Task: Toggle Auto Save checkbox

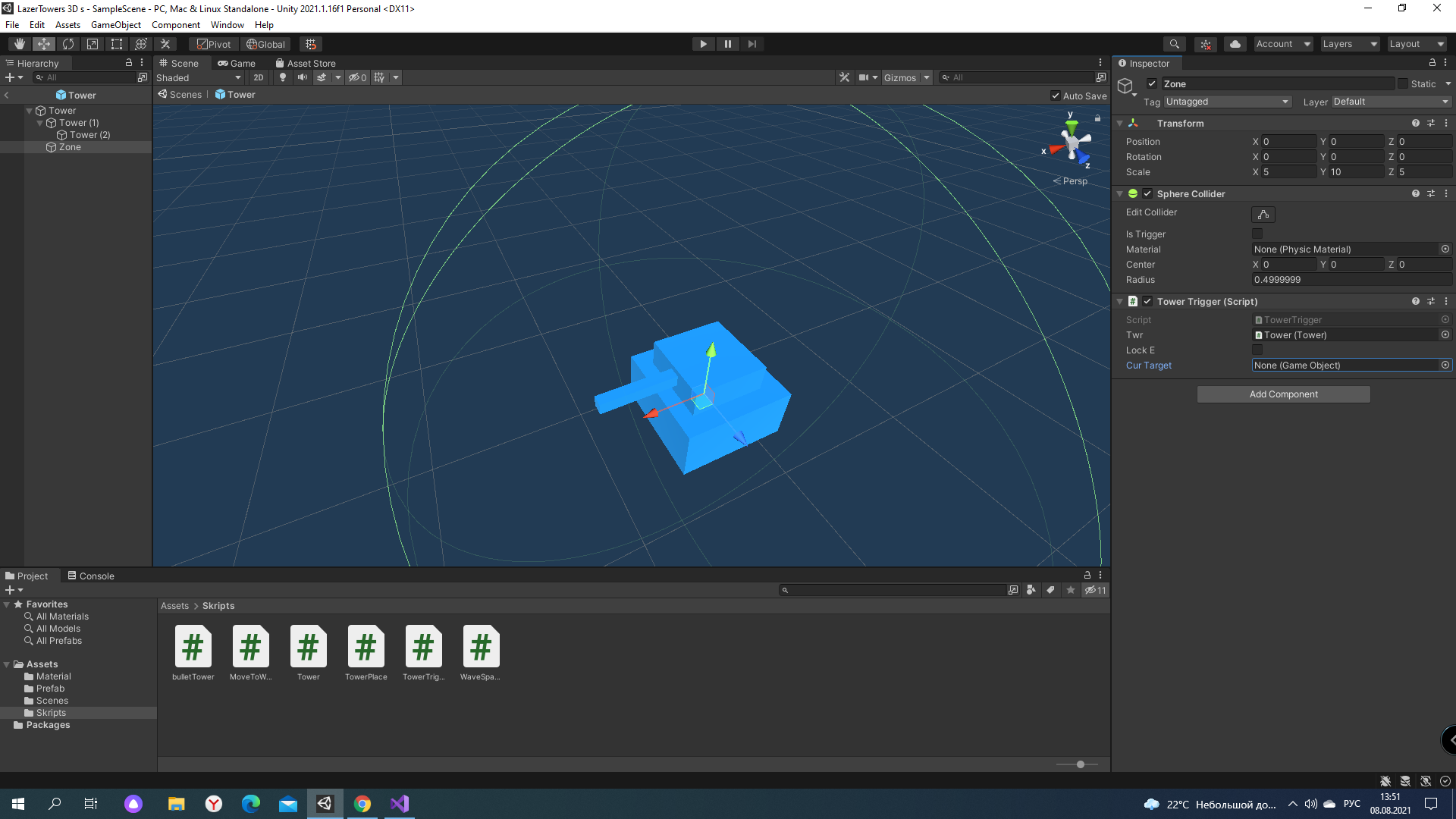Action: (1056, 96)
